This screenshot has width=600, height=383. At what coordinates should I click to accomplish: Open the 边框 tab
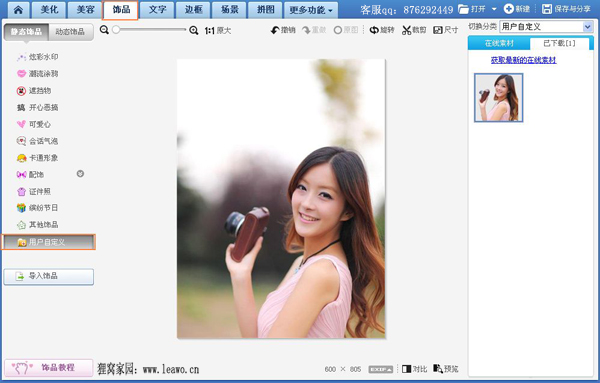coord(193,10)
